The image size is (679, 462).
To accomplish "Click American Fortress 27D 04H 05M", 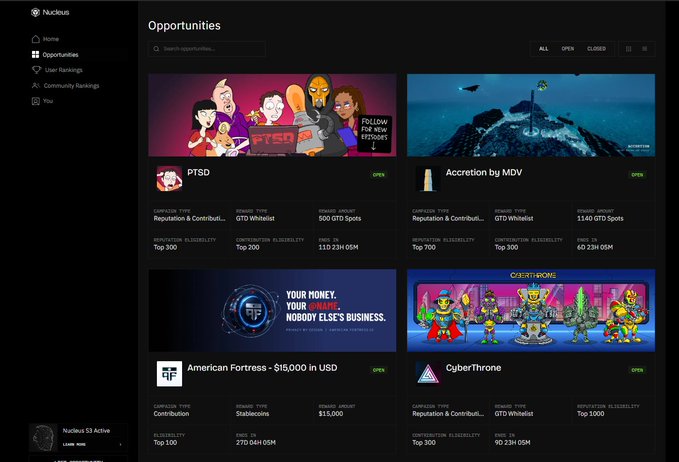I will click(255, 443).
